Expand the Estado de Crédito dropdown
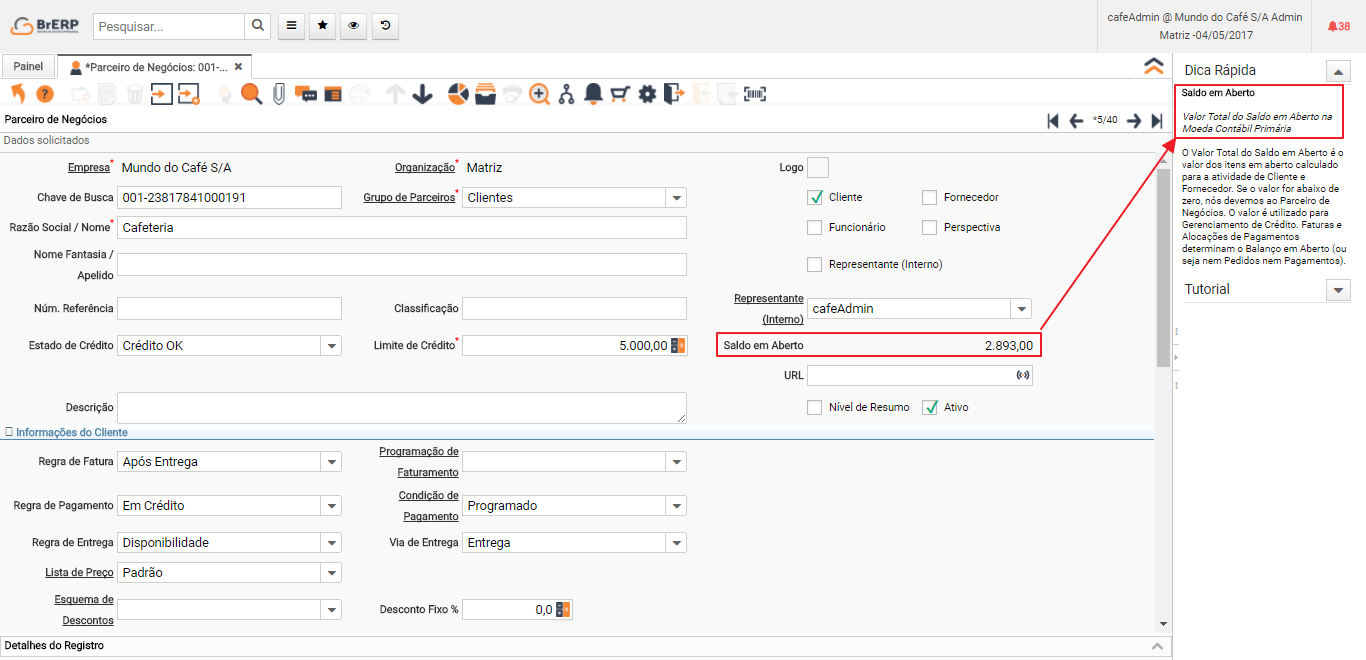1366x660 pixels. tap(331, 346)
